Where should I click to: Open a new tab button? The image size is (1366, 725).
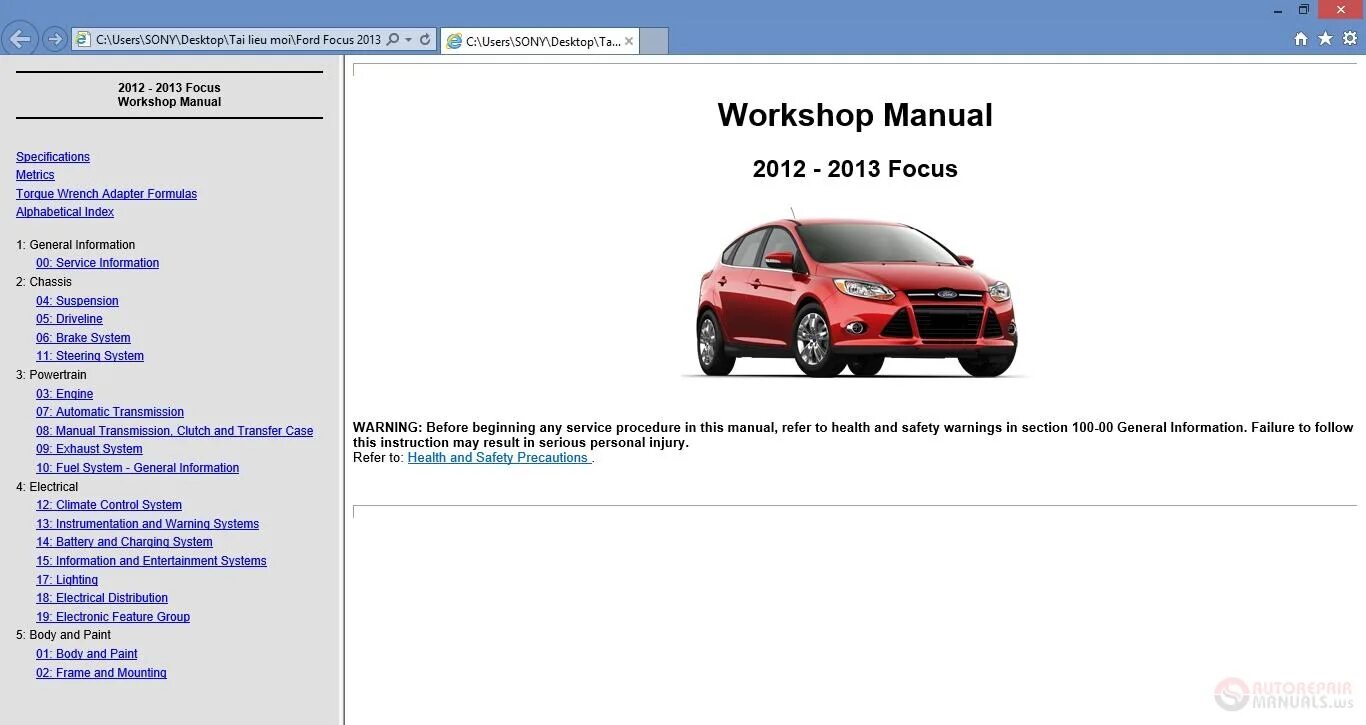click(x=653, y=41)
